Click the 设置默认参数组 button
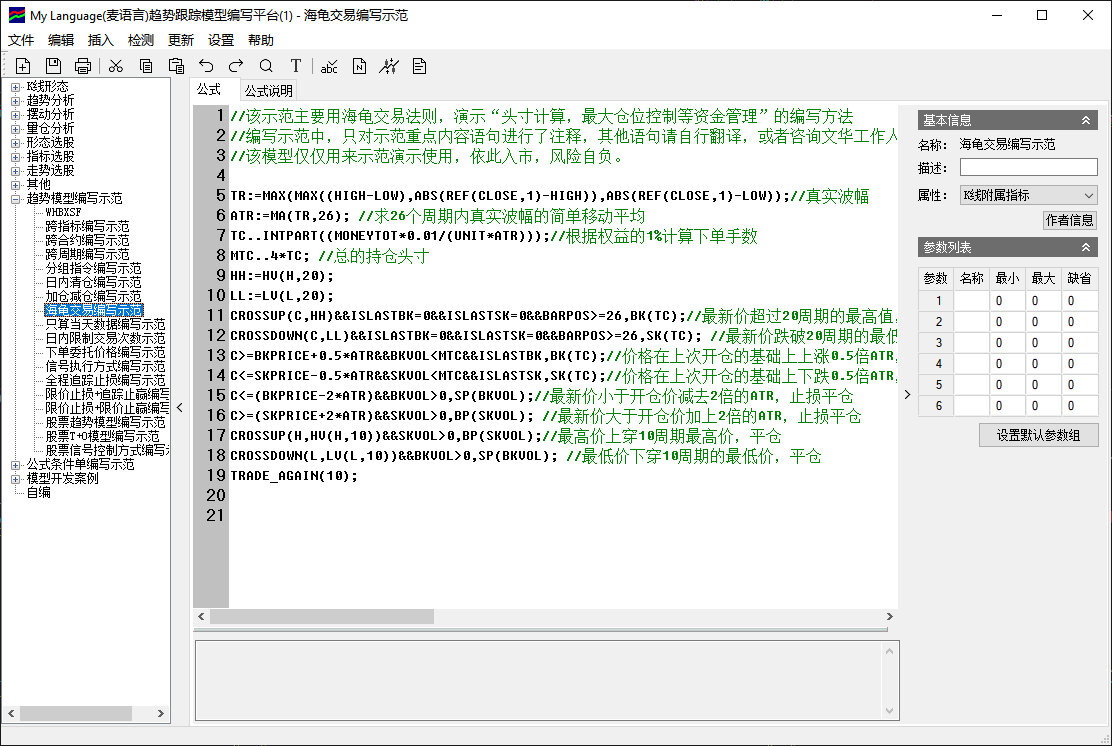 tap(1039, 435)
